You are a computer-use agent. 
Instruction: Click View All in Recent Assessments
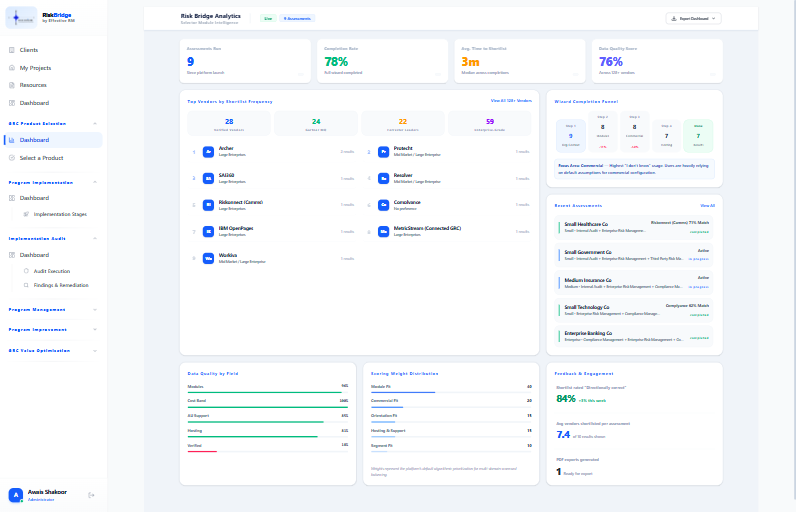[x=707, y=206]
